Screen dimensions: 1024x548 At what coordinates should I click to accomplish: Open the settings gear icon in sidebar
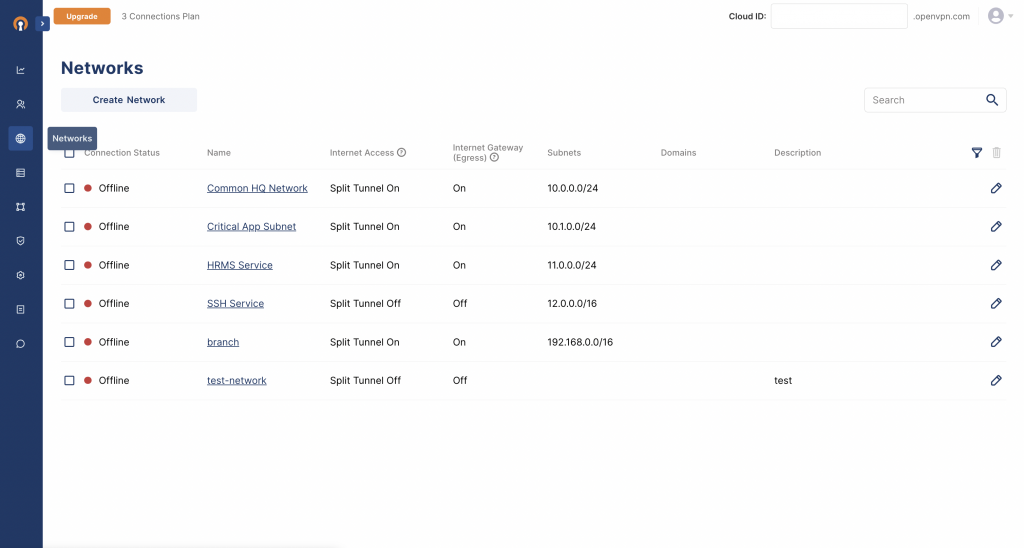tap(20, 275)
